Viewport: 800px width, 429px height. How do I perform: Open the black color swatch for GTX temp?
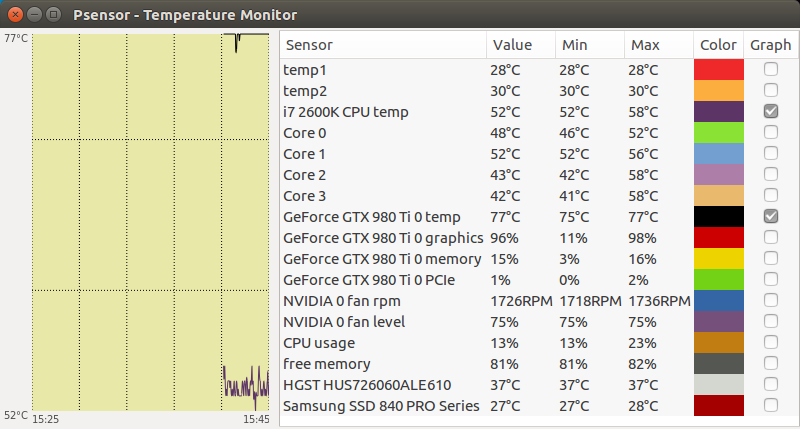718,216
